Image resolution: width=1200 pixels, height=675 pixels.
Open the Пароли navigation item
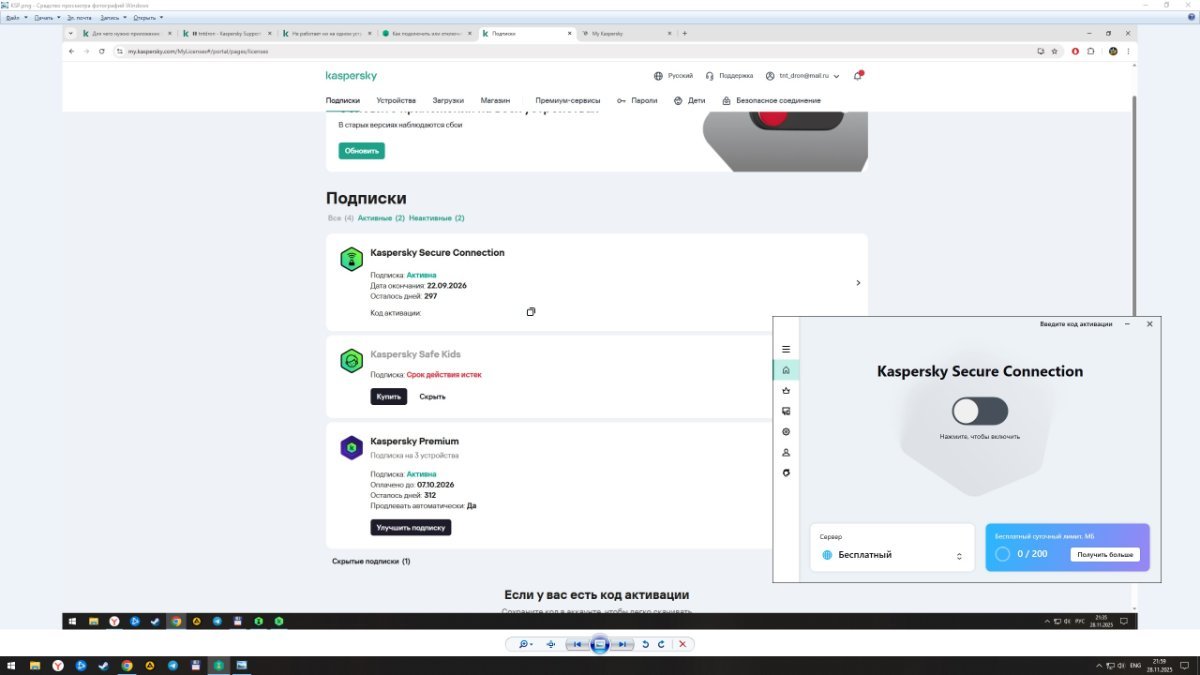(x=637, y=100)
